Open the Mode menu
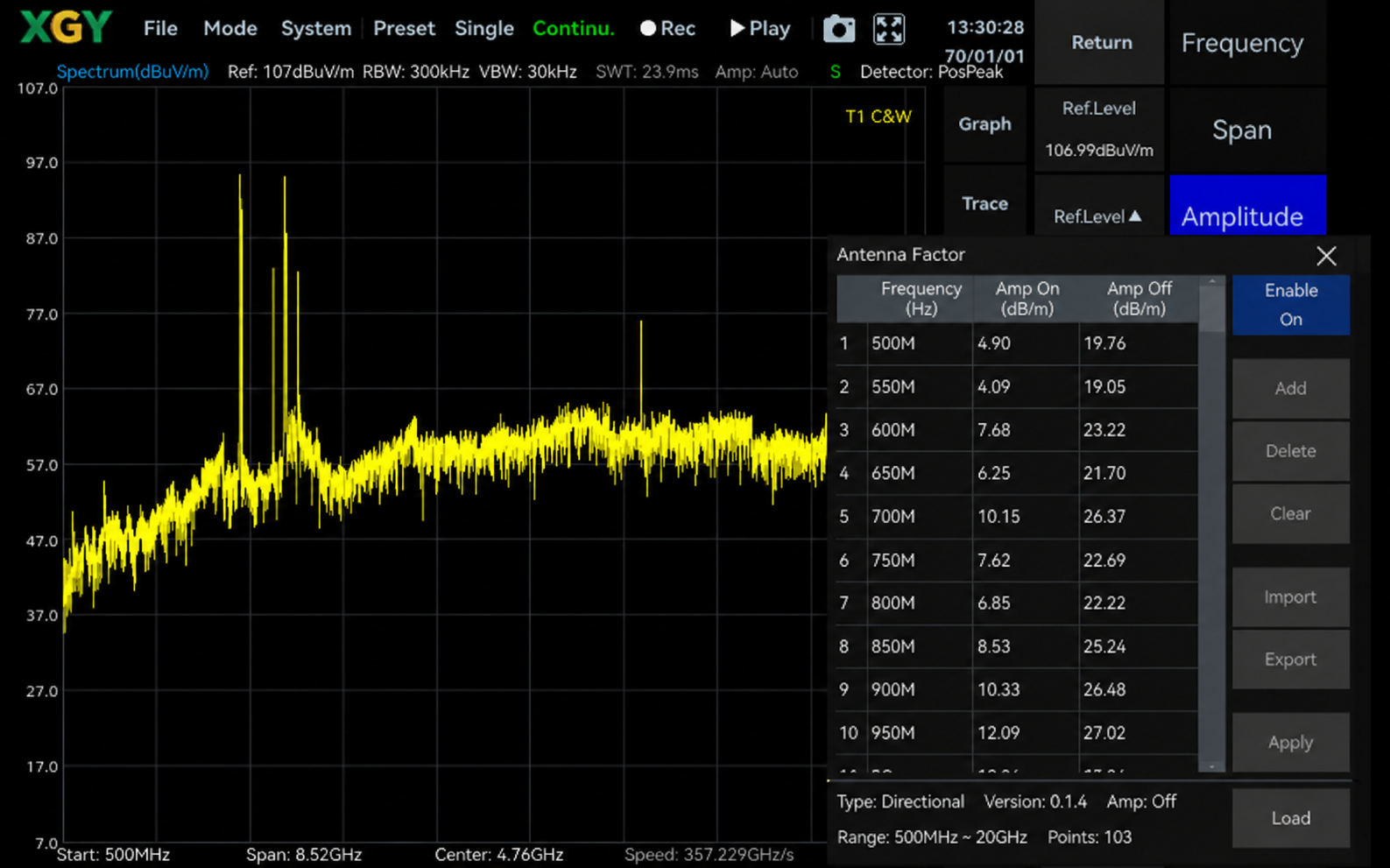 coord(230,29)
